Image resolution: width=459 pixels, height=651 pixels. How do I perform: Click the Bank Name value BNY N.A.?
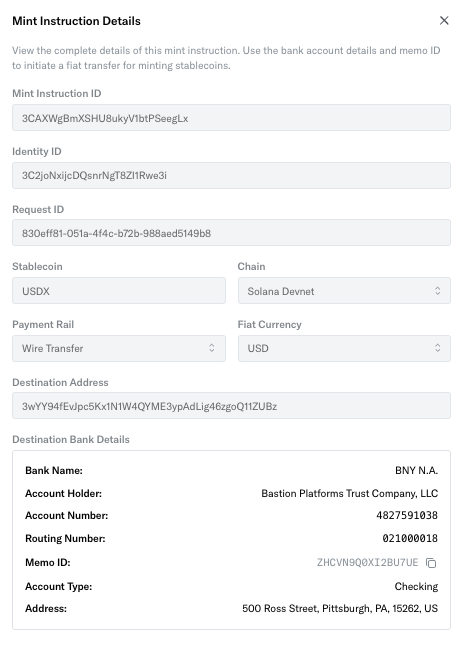(x=416, y=470)
